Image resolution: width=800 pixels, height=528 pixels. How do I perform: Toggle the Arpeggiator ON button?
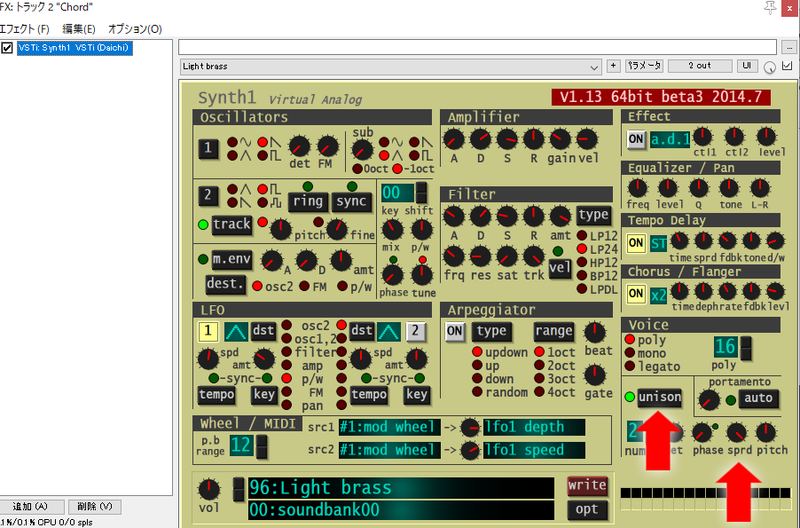click(454, 332)
